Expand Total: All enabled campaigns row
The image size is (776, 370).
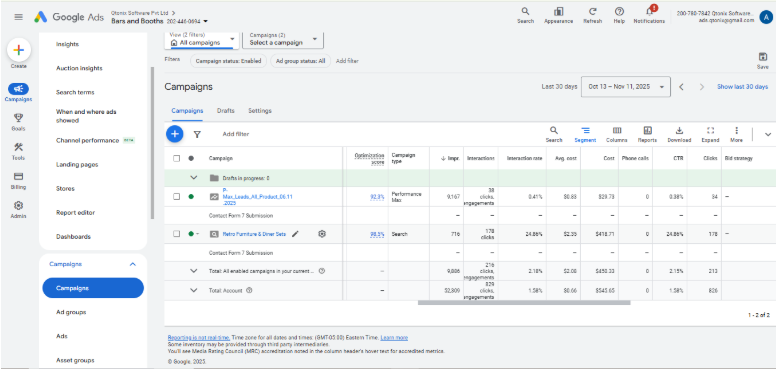[x=194, y=271]
